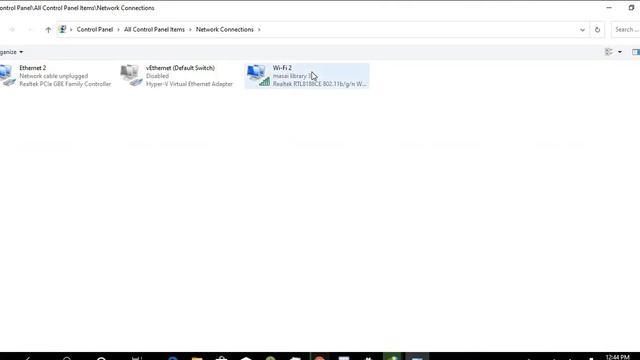640x360 pixels.
Task: Go up one folder level with up arrow
Action: 48,29
